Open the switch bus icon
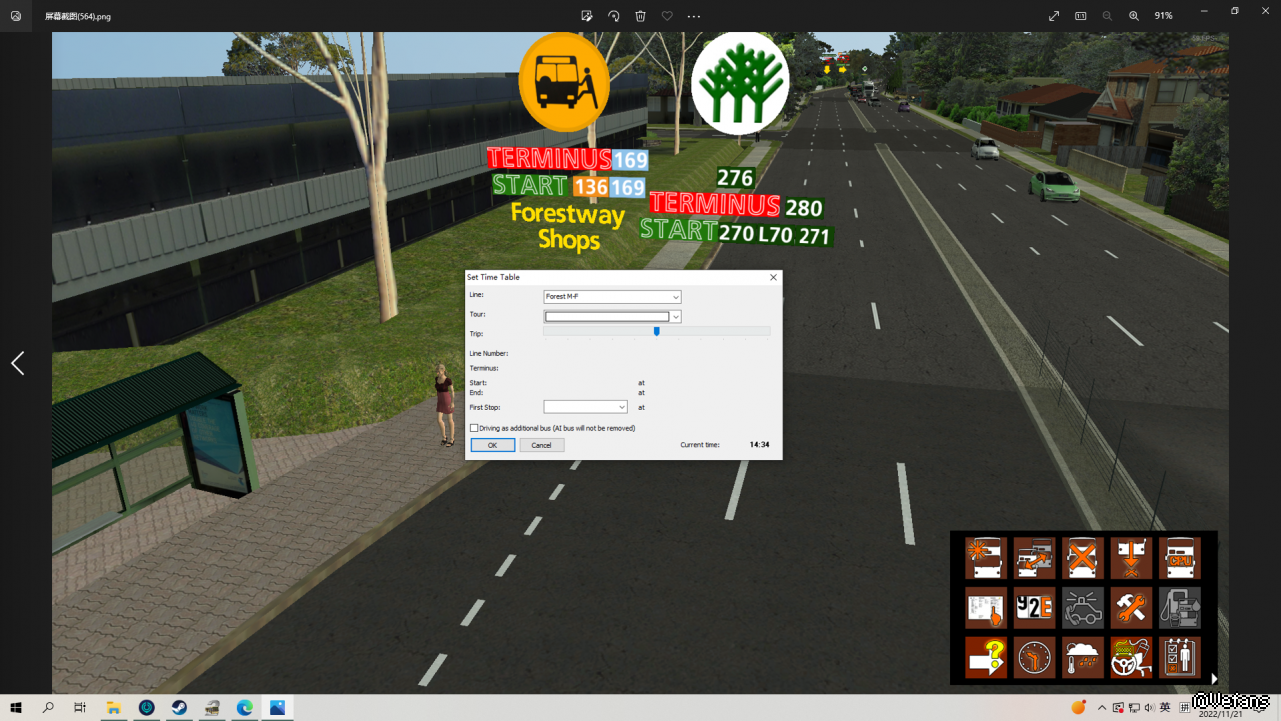The image size is (1281, 721). 1034,558
